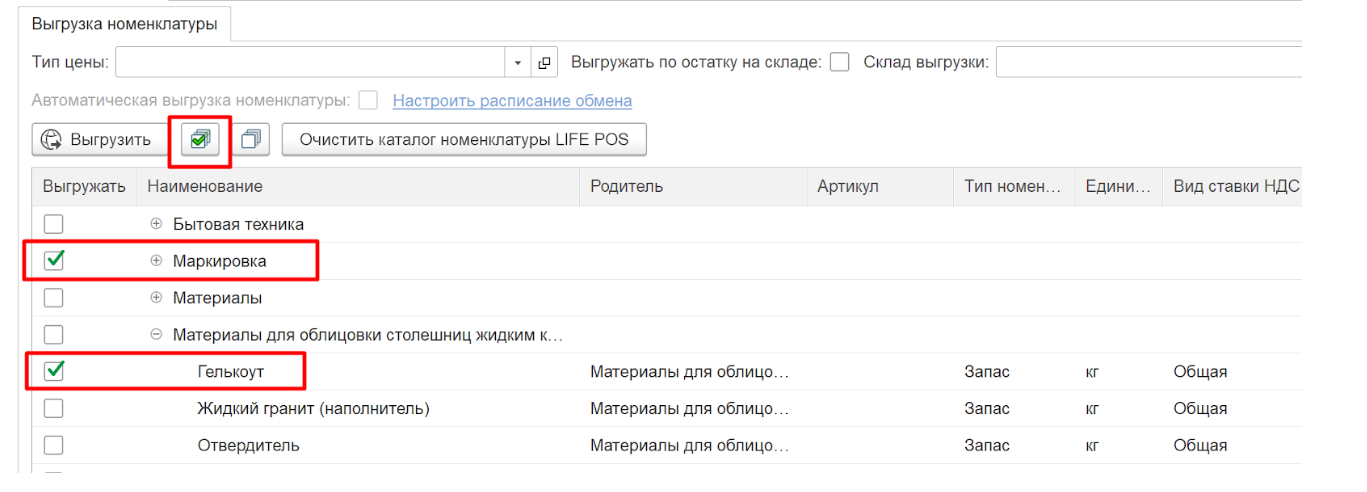Click the Склад выгрузки input field
The width and height of the screenshot is (1367, 492).
(x=1149, y=62)
